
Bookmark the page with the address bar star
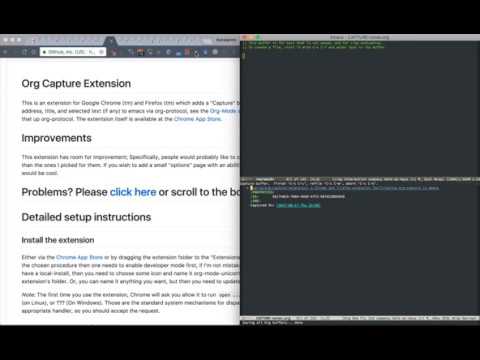pos(101,52)
